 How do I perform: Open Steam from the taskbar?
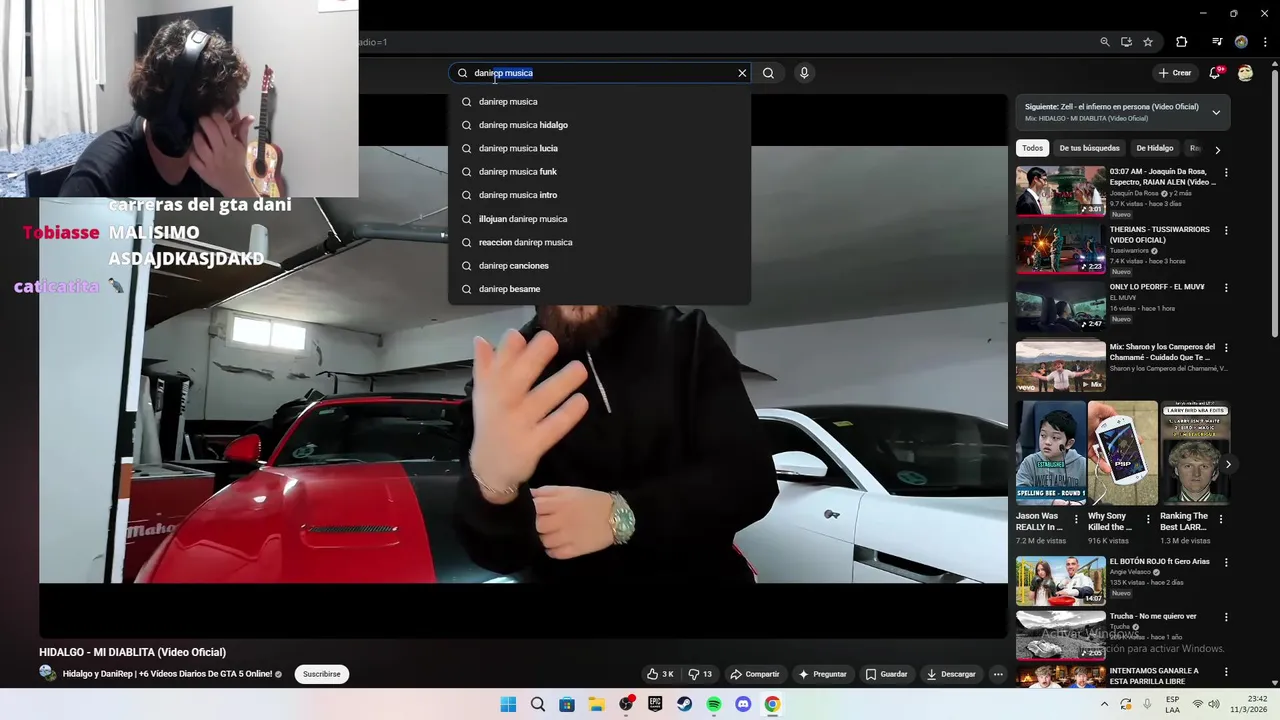coord(684,704)
